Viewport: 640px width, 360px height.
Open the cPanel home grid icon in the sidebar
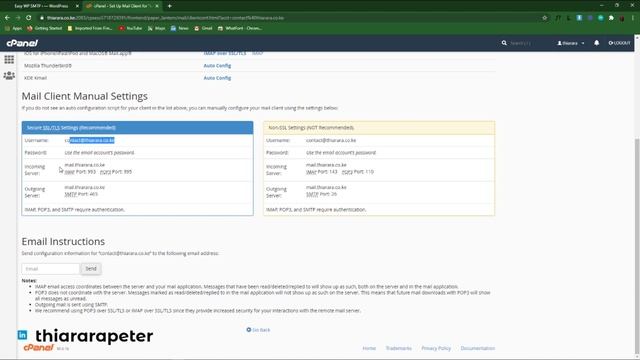click(x=9, y=60)
